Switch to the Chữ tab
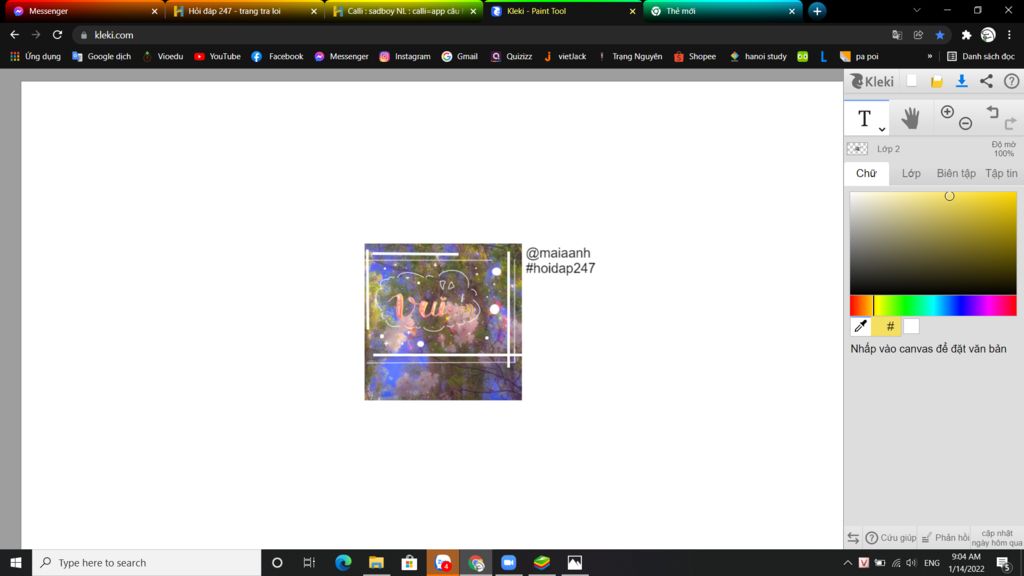 (866, 173)
